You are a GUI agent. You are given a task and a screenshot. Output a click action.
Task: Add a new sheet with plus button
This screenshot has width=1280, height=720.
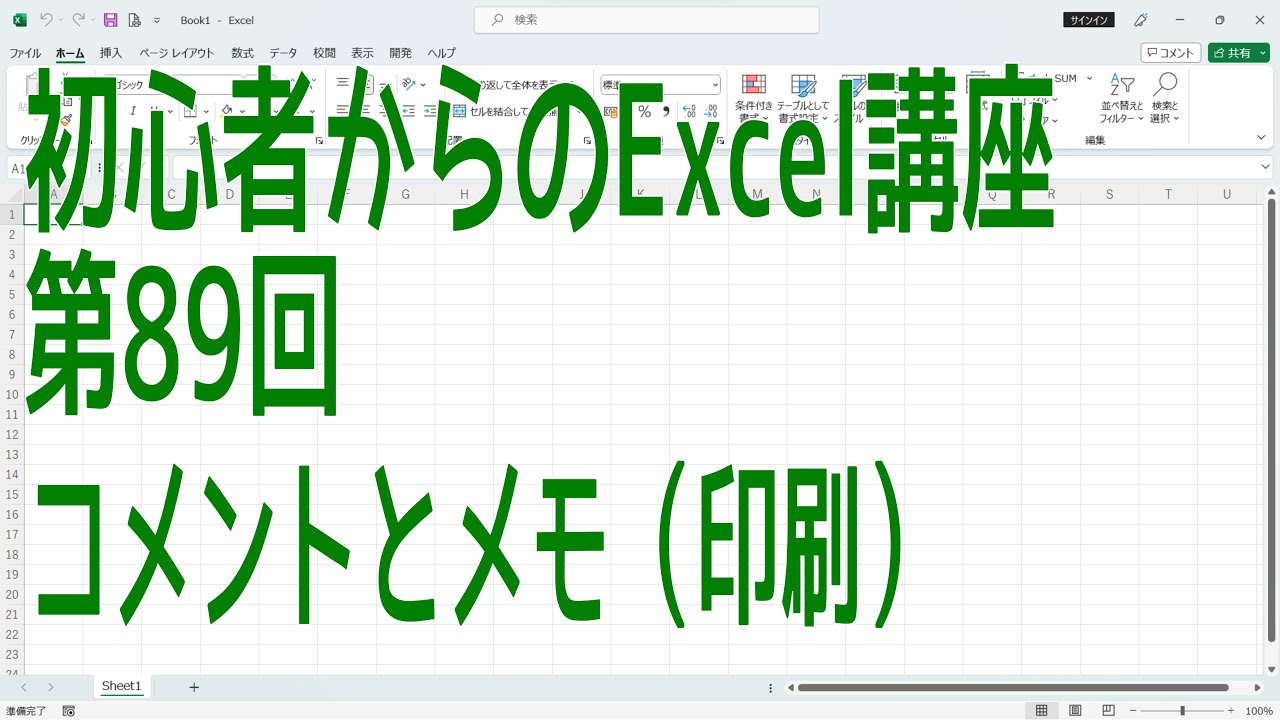click(194, 687)
